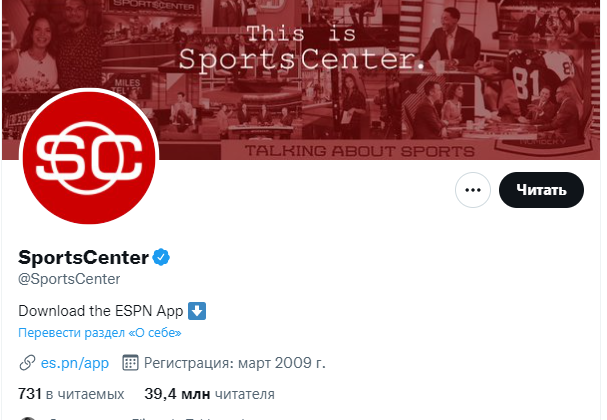Click the SportsCenter display name

pos(84,258)
